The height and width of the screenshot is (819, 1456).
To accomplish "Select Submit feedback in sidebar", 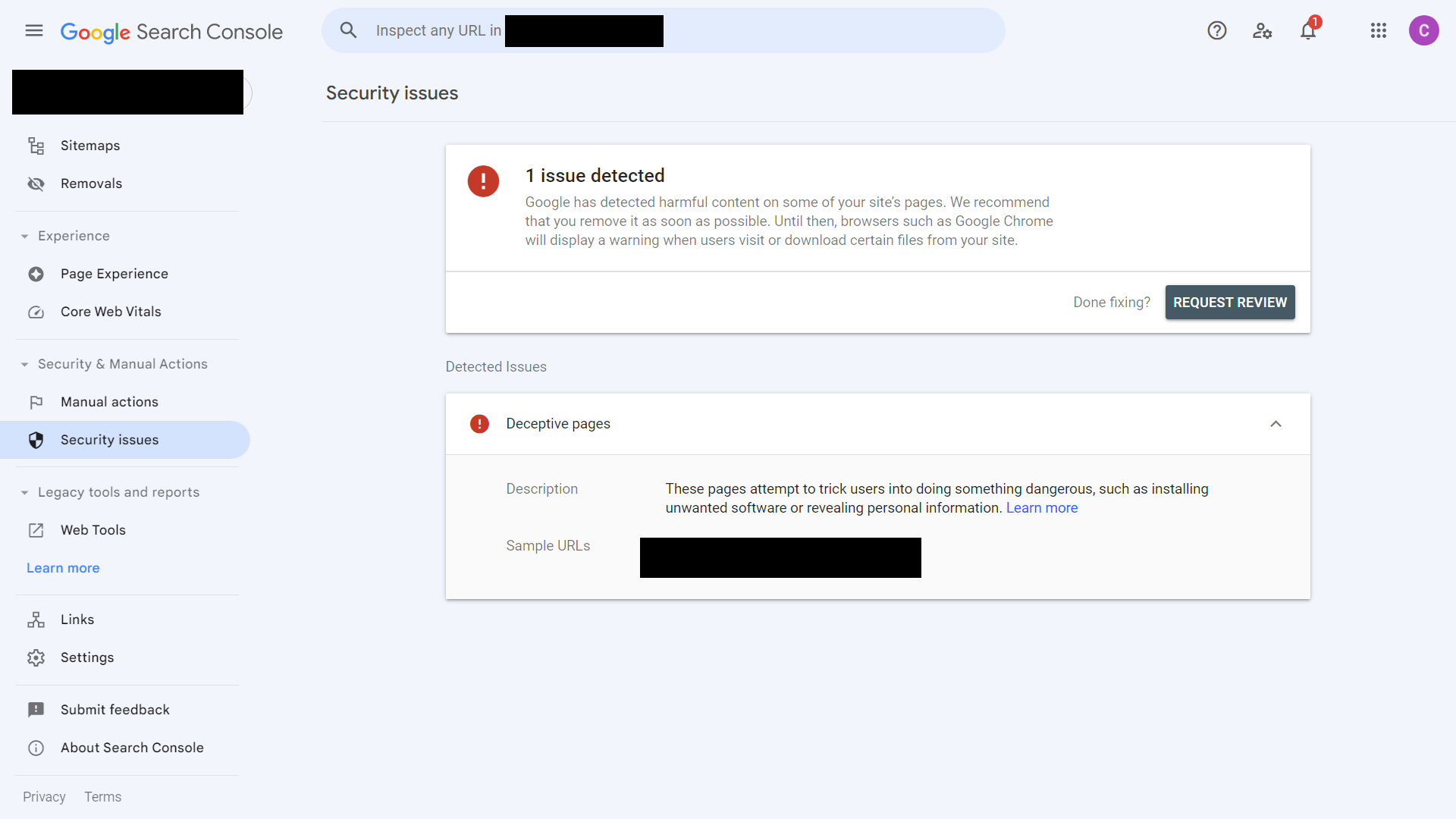I will point(115,710).
